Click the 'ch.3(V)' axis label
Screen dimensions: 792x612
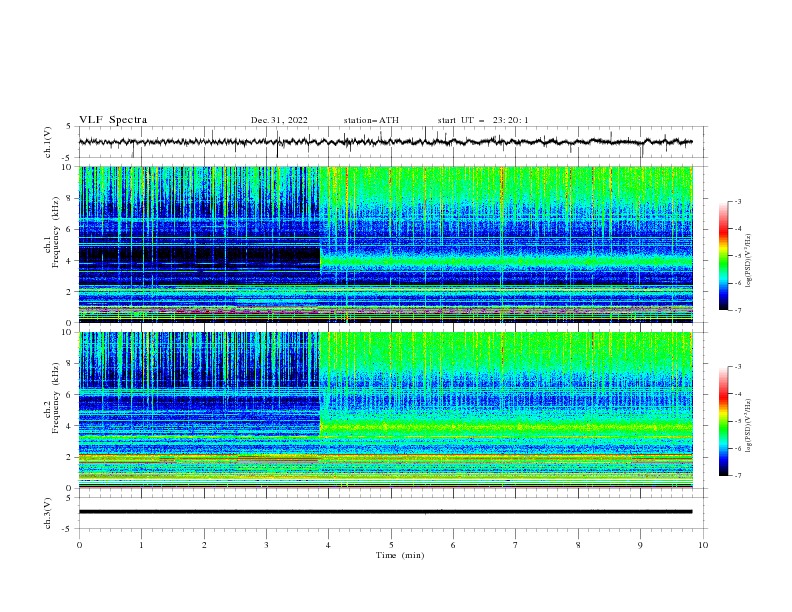(x=48, y=514)
